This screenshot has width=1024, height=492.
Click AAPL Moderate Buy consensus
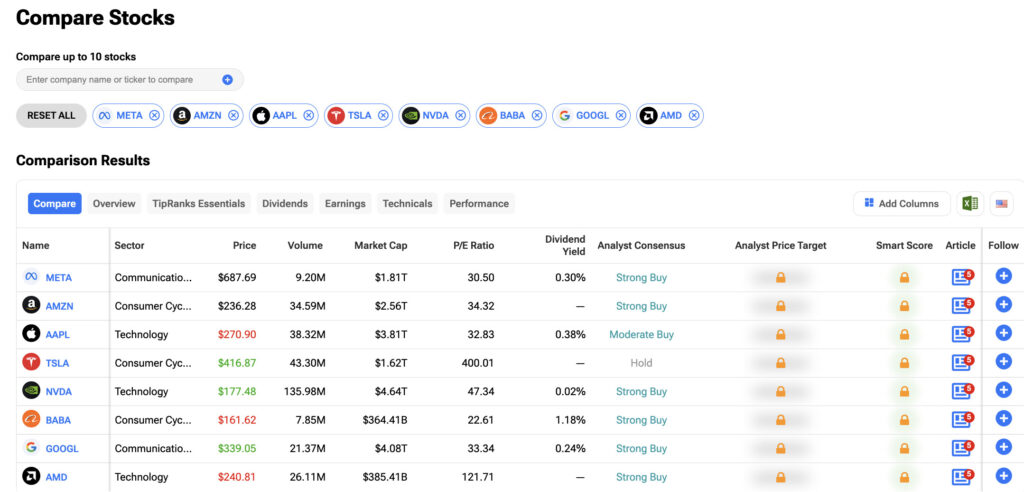pyautogui.click(x=641, y=335)
